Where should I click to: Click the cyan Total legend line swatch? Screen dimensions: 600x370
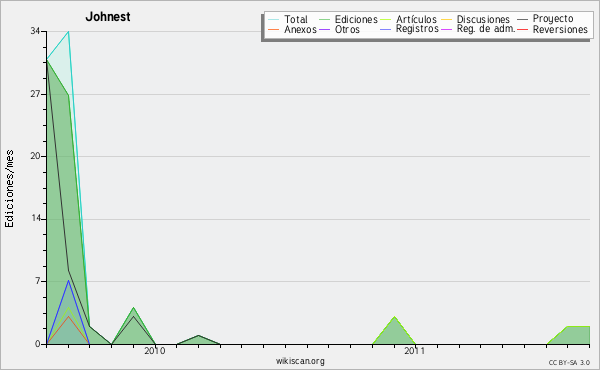click(274, 20)
